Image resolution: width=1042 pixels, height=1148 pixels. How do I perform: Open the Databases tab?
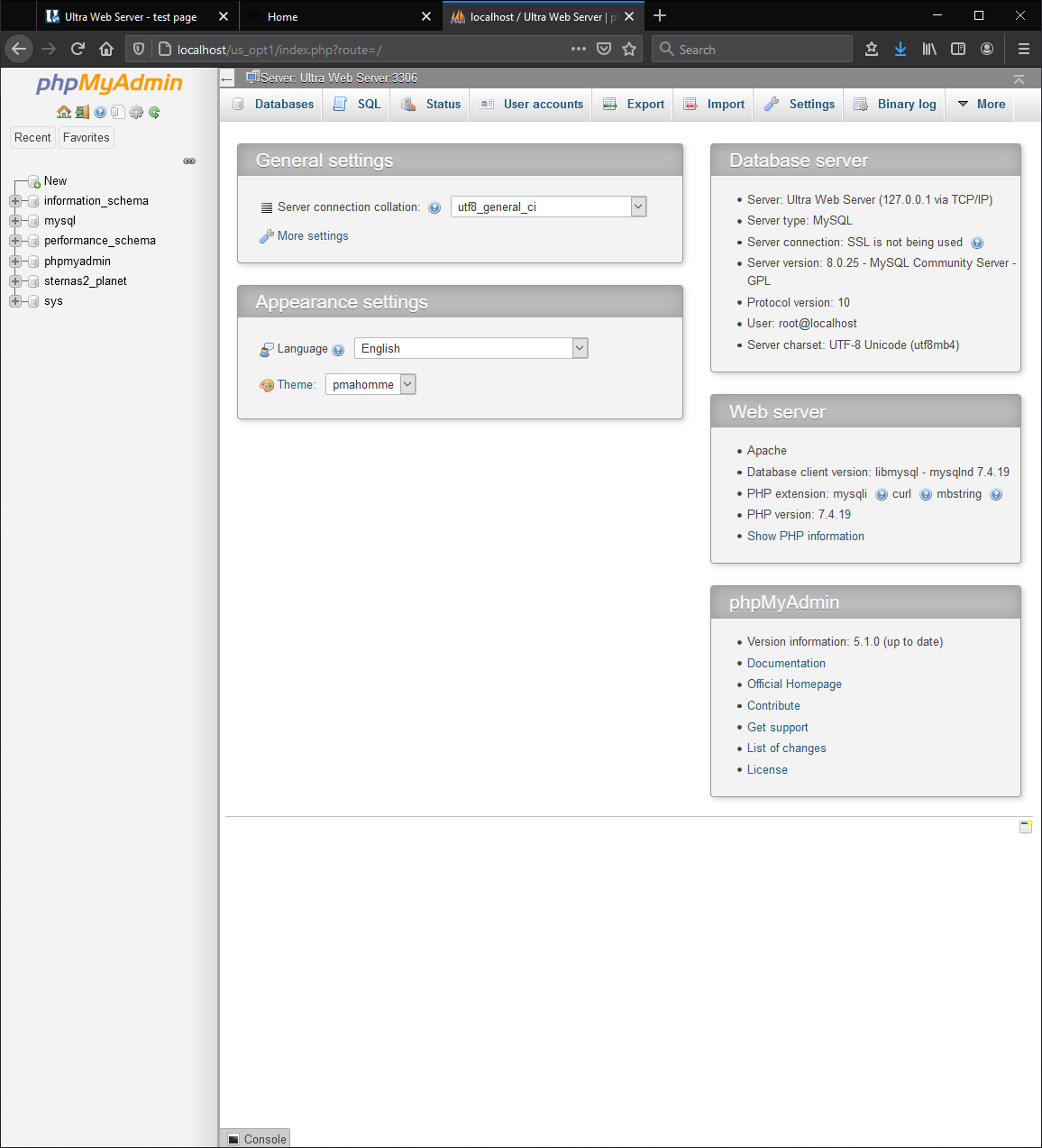[x=273, y=104]
